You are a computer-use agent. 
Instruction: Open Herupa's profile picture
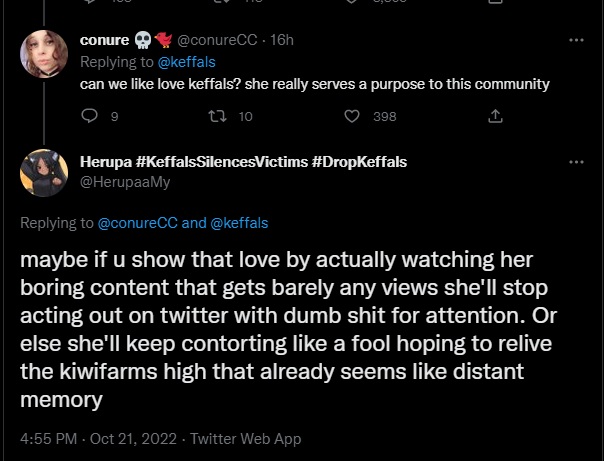point(43,172)
